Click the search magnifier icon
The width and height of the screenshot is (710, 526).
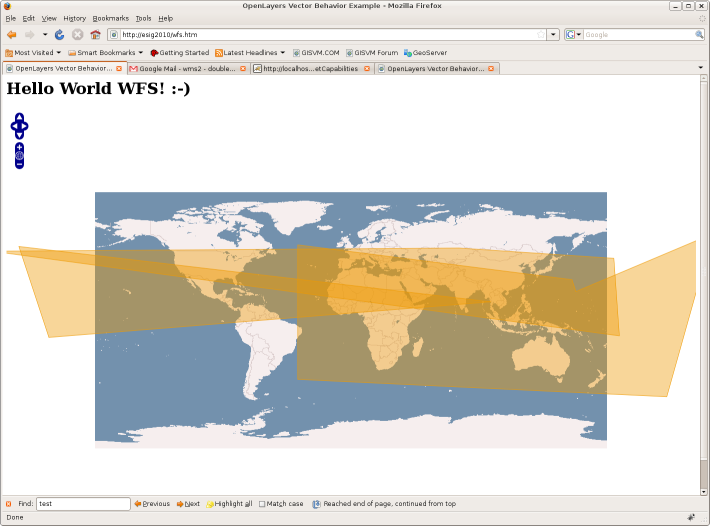[699, 35]
